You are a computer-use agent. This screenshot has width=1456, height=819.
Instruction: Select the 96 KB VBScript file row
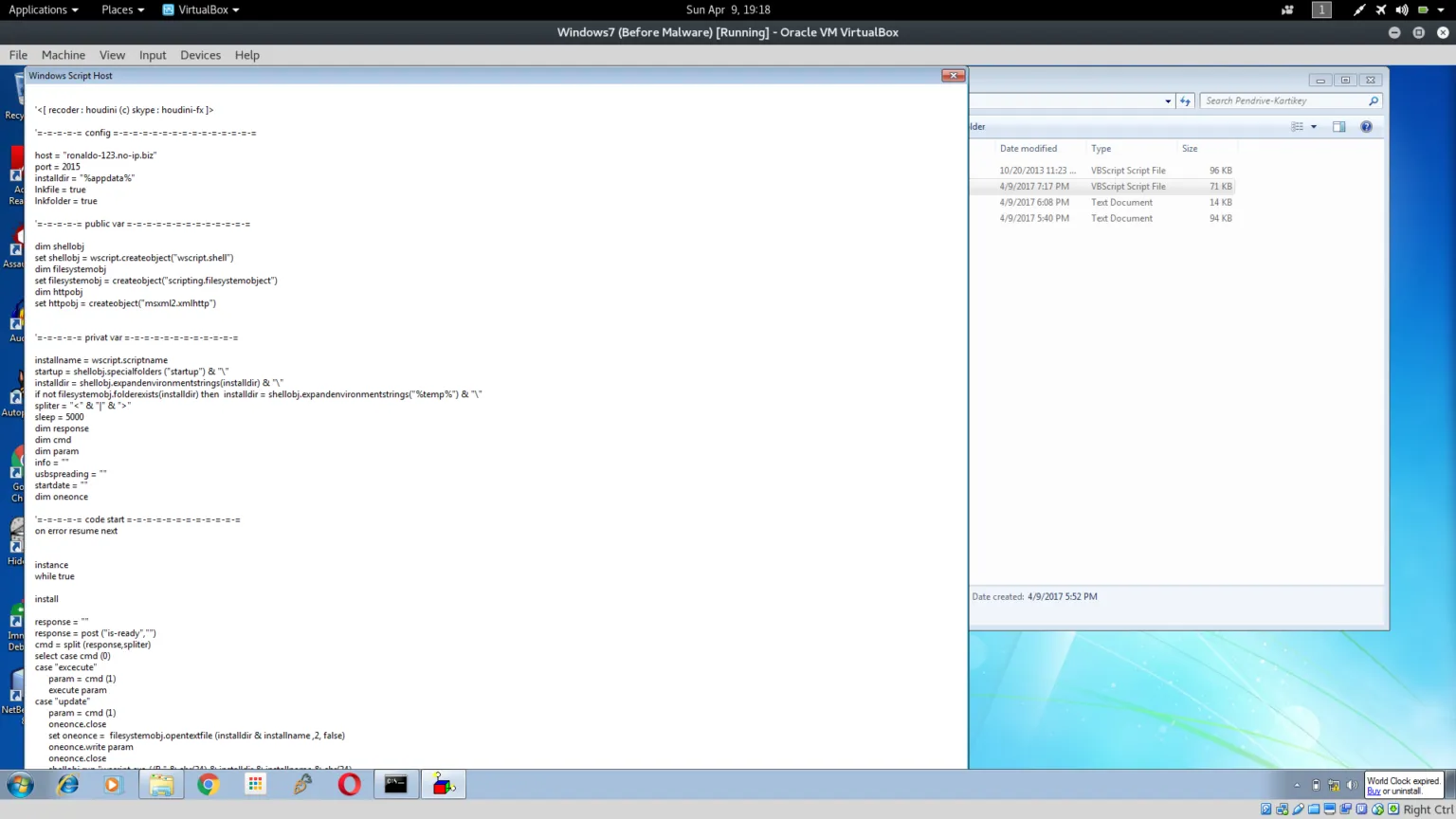[x=1102, y=171]
